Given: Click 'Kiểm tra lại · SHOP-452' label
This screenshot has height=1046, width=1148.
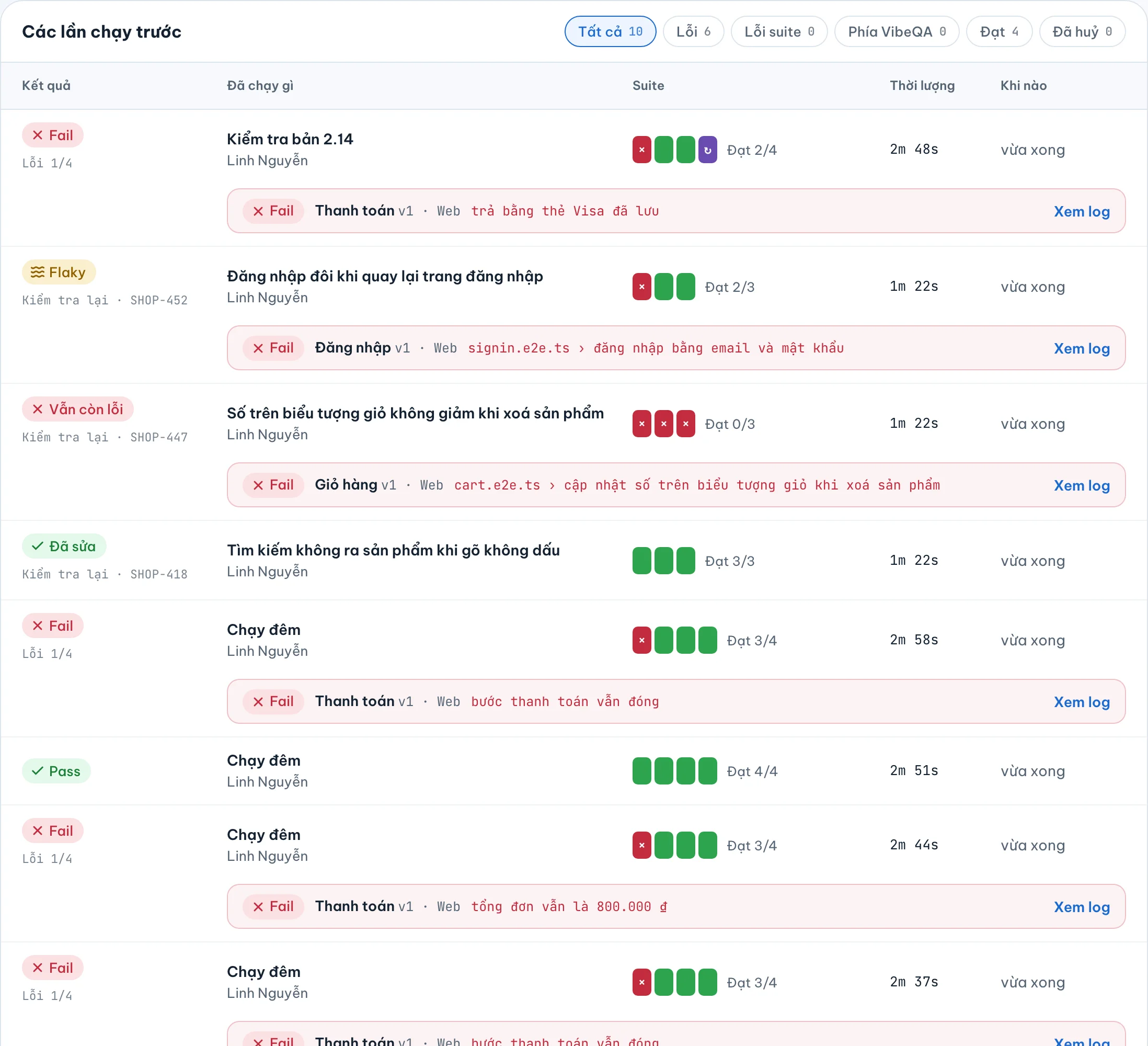Looking at the screenshot, I should tap(105, 300).
